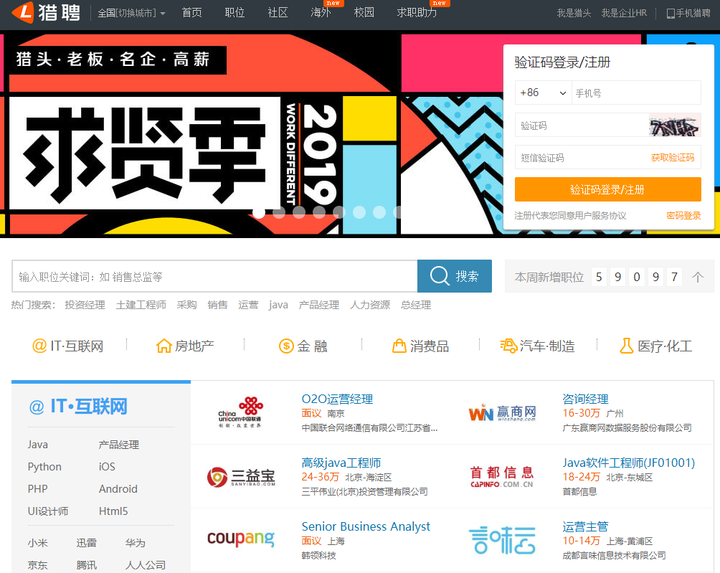720x573 pixels.
Task: Click the China Unicom company logo
Action: [x=240, y=412]
